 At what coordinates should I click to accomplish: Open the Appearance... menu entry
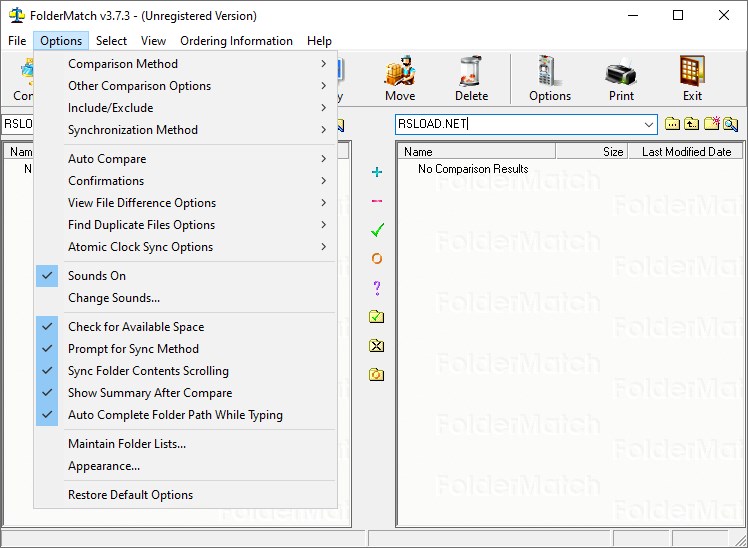[185, 465]
